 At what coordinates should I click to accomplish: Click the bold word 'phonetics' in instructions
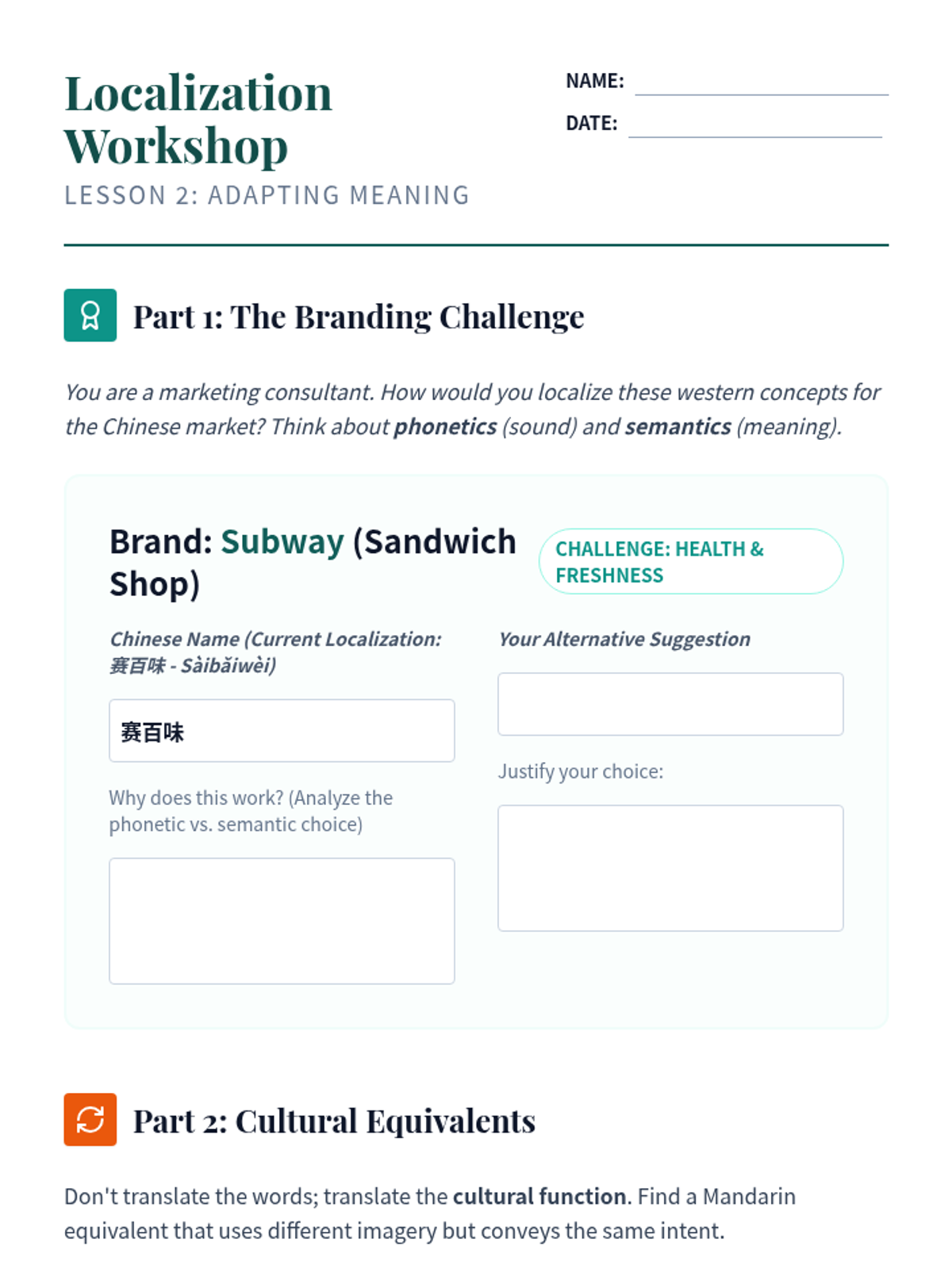(x=445, y=426)
